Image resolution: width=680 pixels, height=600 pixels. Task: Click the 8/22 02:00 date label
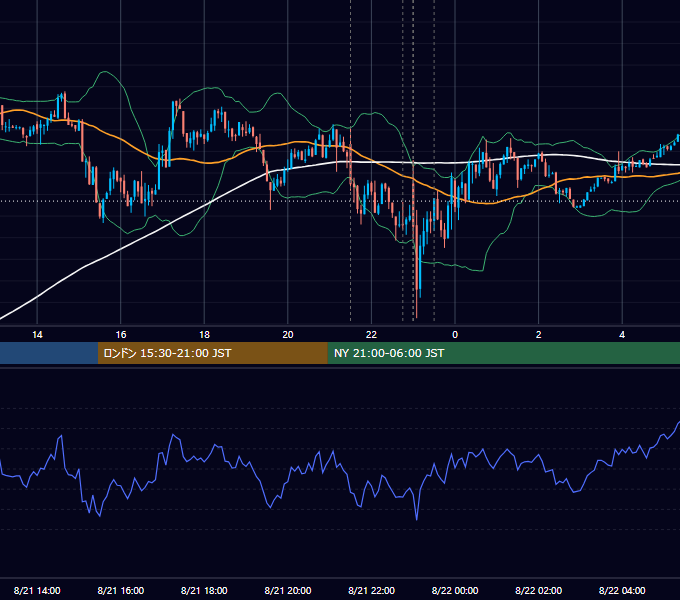tap(539, 590)
